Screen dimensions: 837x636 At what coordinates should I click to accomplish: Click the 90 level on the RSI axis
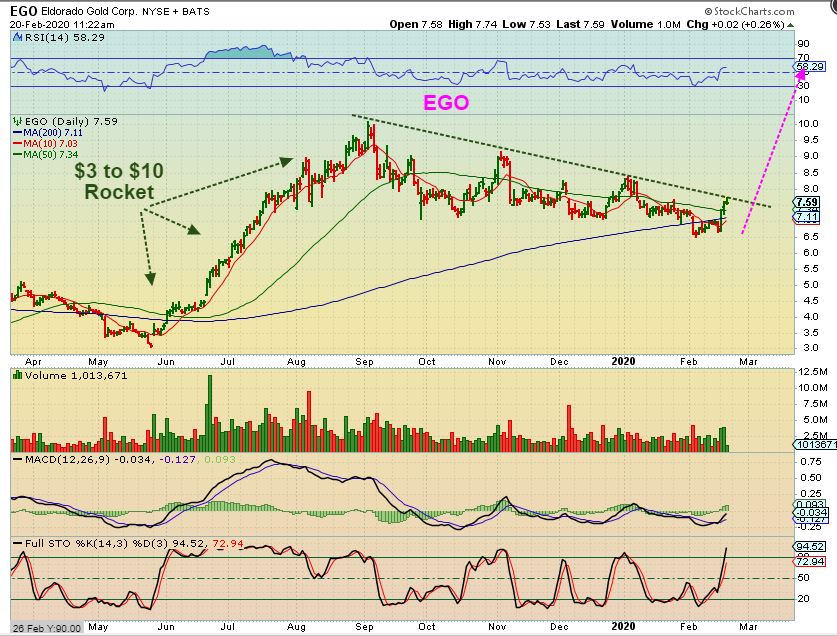(803, 44)
